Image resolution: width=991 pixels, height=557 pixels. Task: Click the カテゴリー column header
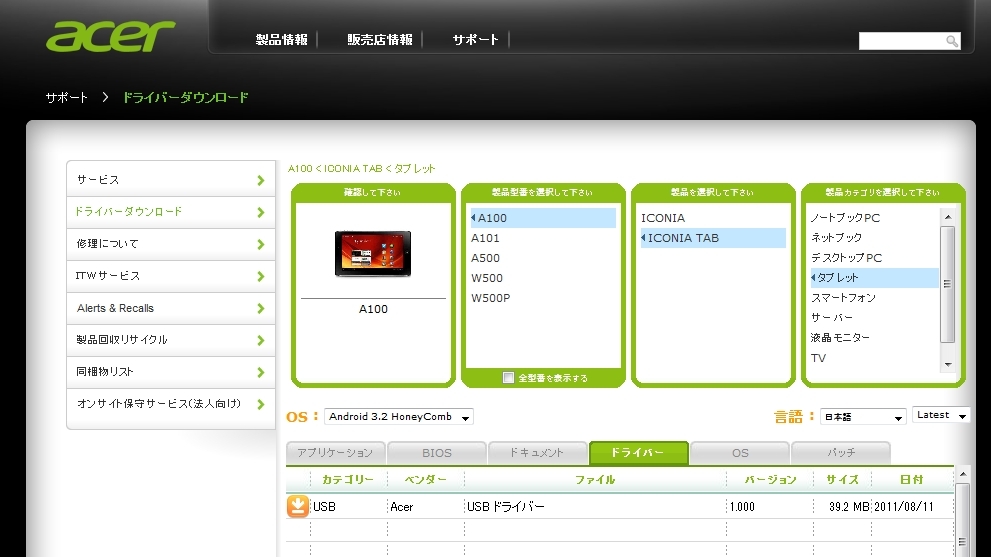[348, 480]
